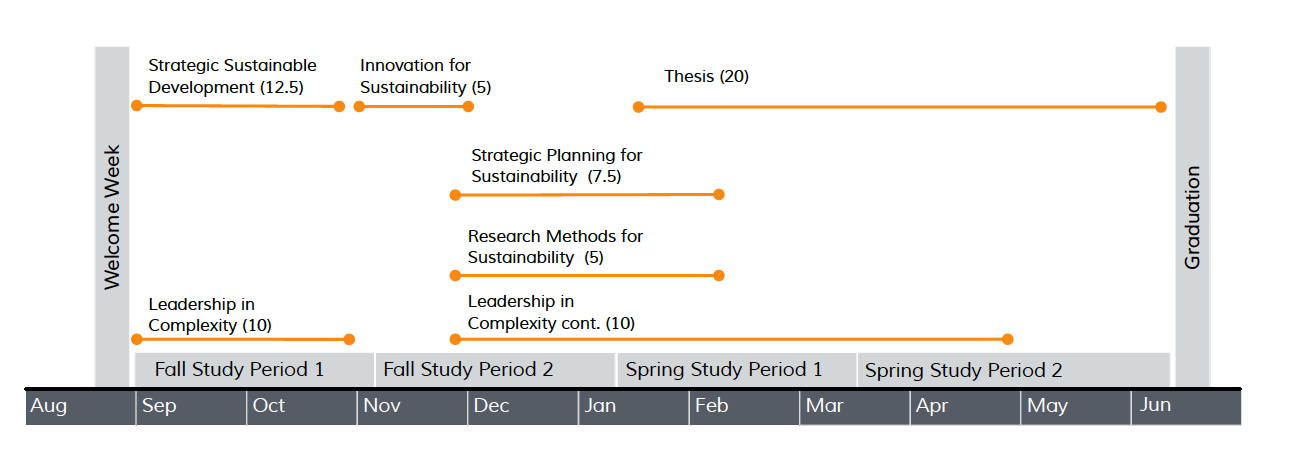Viewport: 1289px width, 459px height.
Task: Select Research Methods timeline start dot
Action: [456, 275]
